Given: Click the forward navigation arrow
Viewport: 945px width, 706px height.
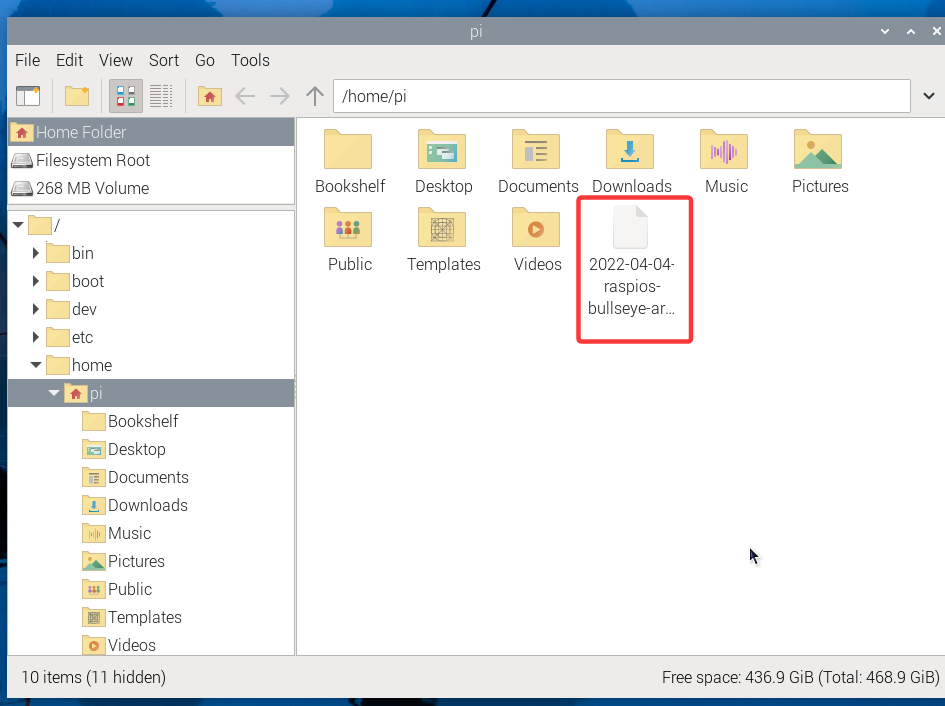Looking at the screenshot, I should (280, 96).
